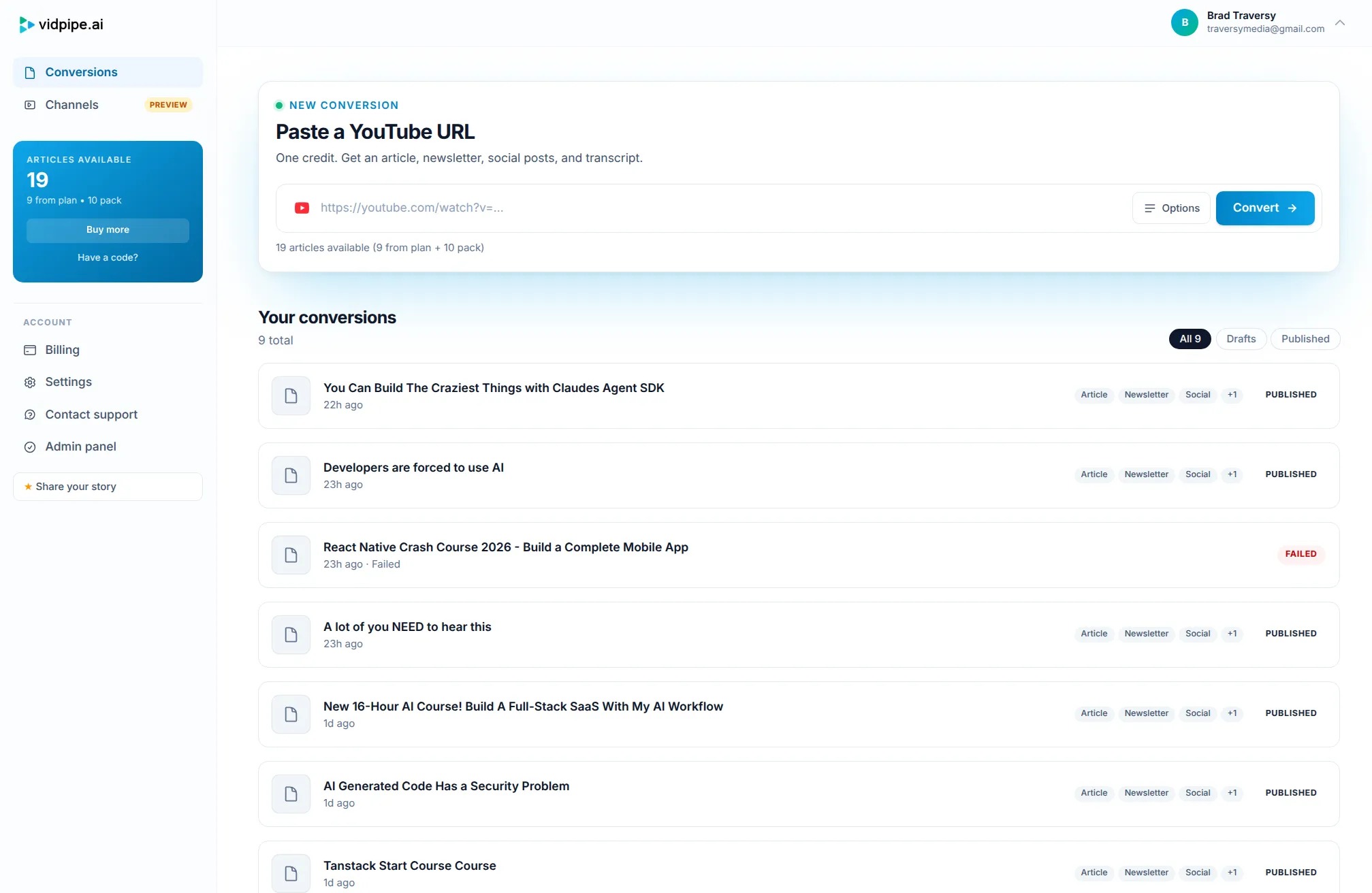Click Newsletter tag on New 16-Hour AI Course row
The image size is (1372, 893).
(x=1146, y=713)
